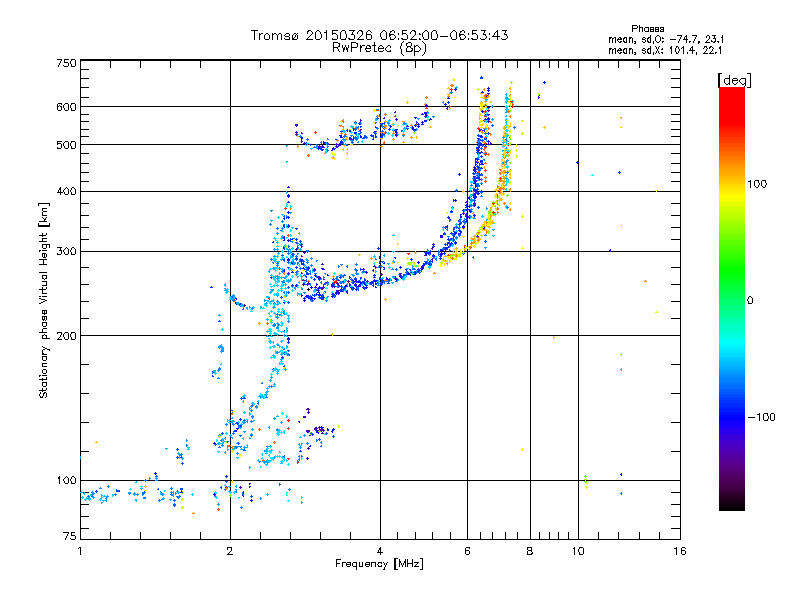Click the y-axis tick label '600'

click(66, 107)
